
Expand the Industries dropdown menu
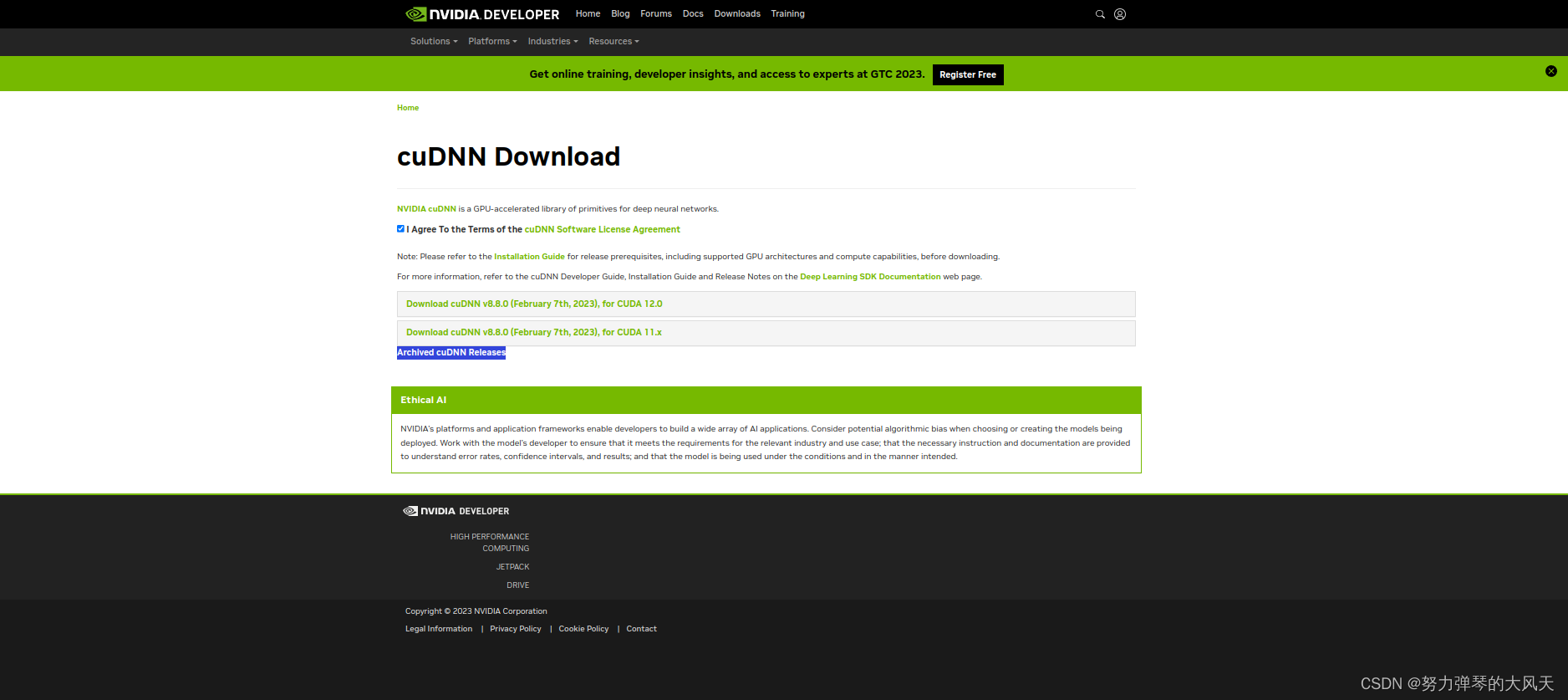[x=552, y=41]
